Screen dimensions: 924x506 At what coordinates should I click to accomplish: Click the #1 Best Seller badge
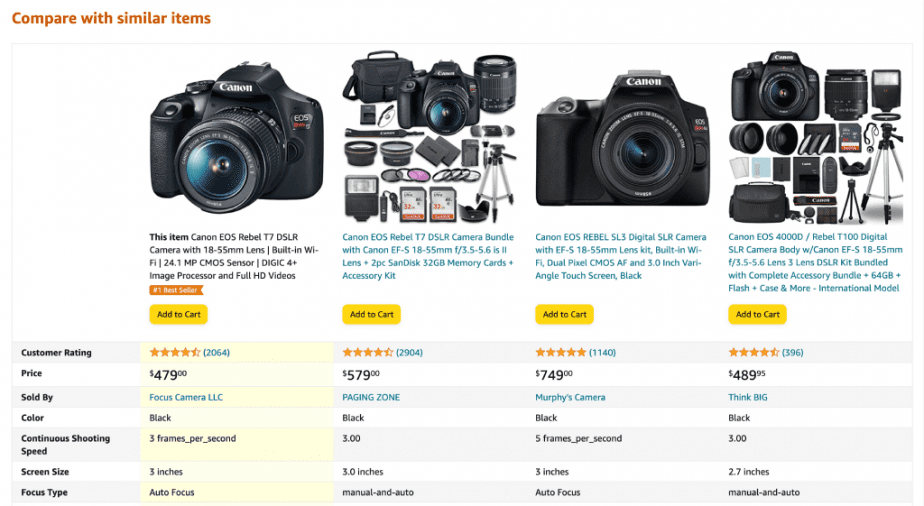[x=176, y=290]
